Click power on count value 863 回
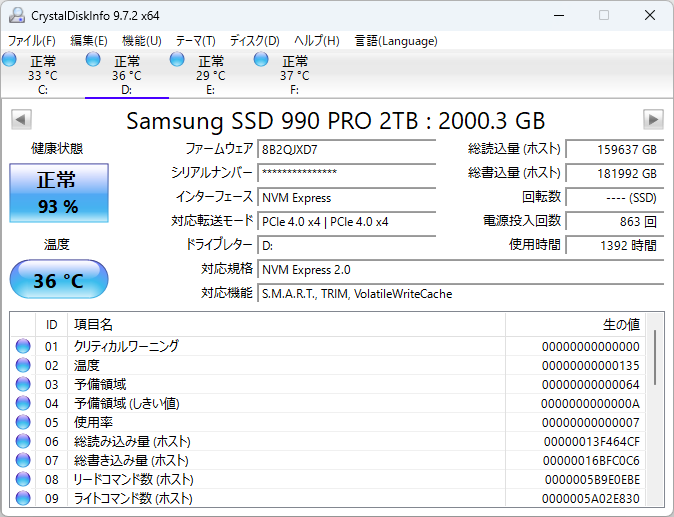674x517 pixels. tap(615, 221)
